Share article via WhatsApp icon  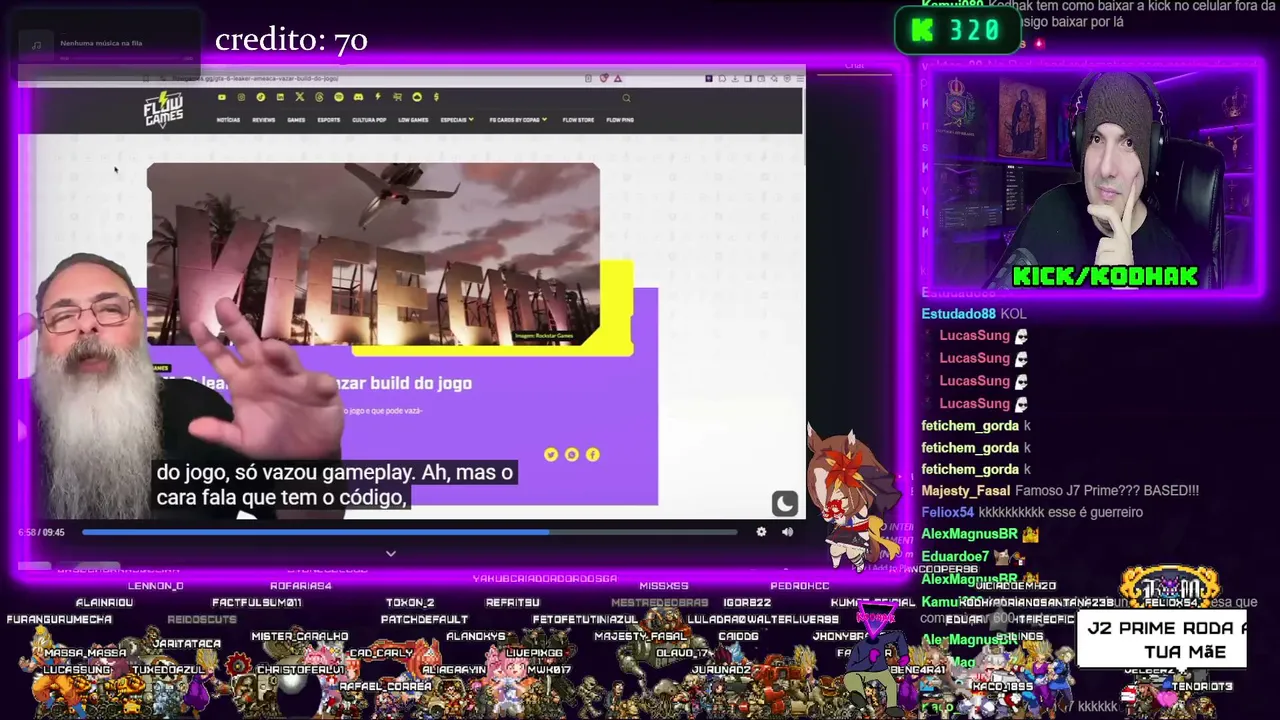click(x=571, y=455)
